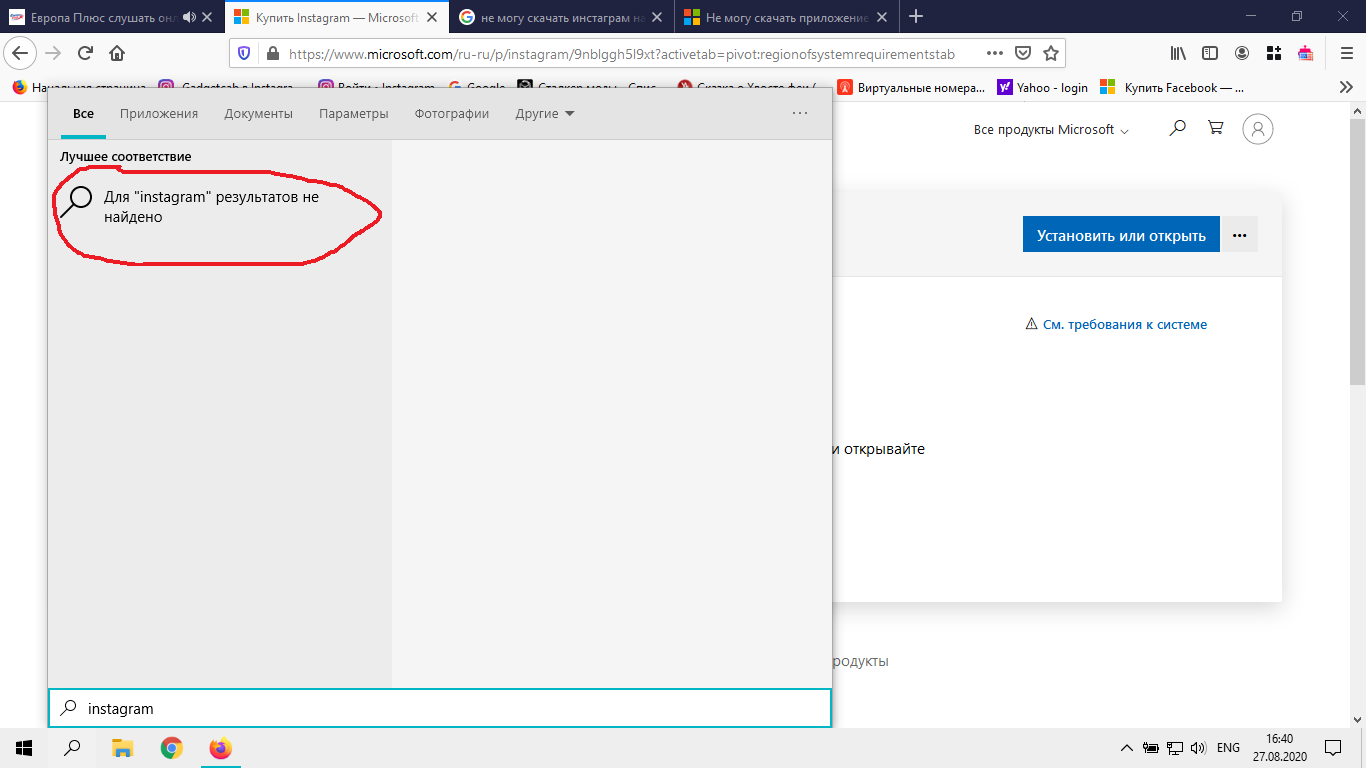Open the browser home page
The height and width of the screenshot is (768, 1366).
click(x=117, y=53)
